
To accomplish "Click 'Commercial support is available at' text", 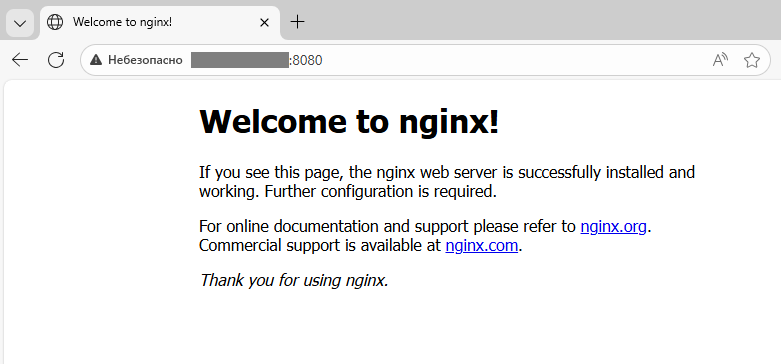I will [x=320, y=245].
